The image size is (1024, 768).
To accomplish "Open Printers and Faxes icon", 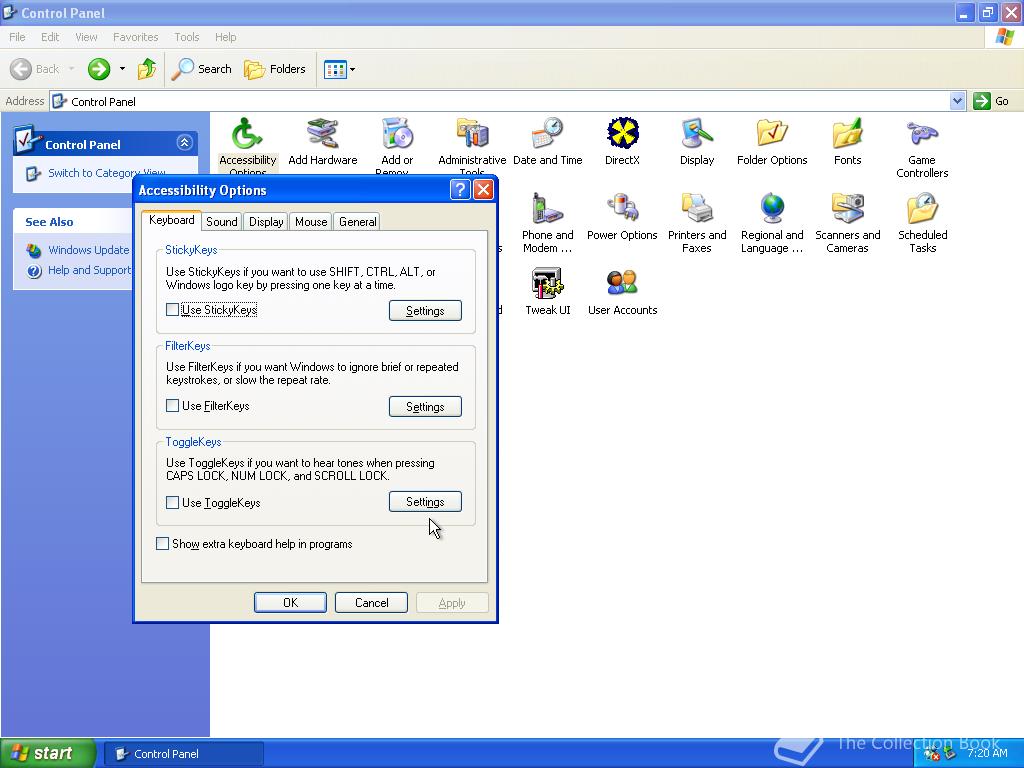I will (x=697, y=223).
